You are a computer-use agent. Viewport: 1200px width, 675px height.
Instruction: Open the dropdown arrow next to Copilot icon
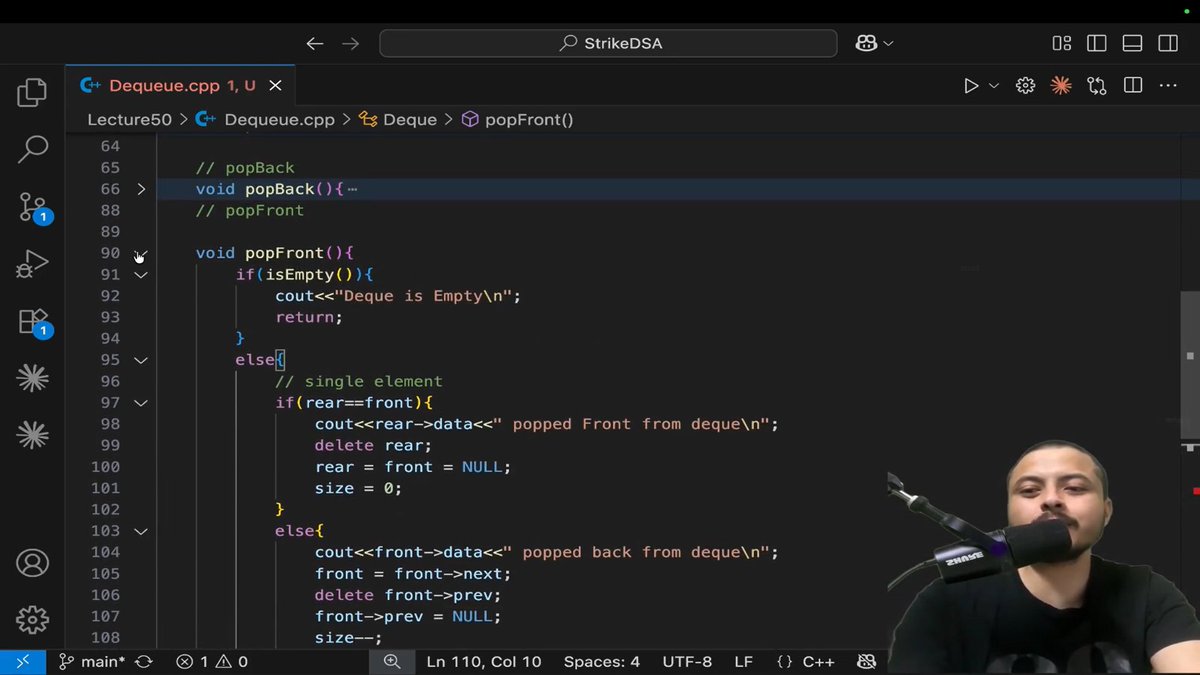pyautogui.click(x=888, y=43)
